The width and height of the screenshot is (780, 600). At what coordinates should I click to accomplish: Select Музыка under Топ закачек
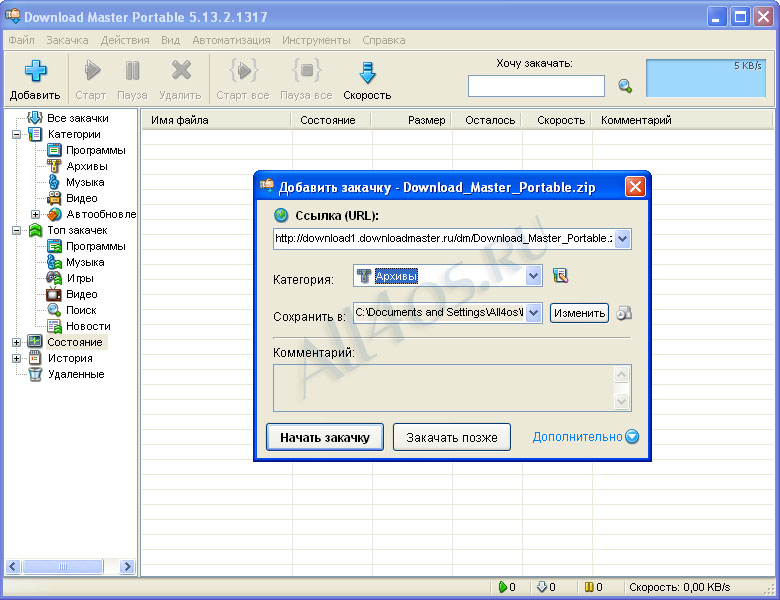[x=85, y=262]
